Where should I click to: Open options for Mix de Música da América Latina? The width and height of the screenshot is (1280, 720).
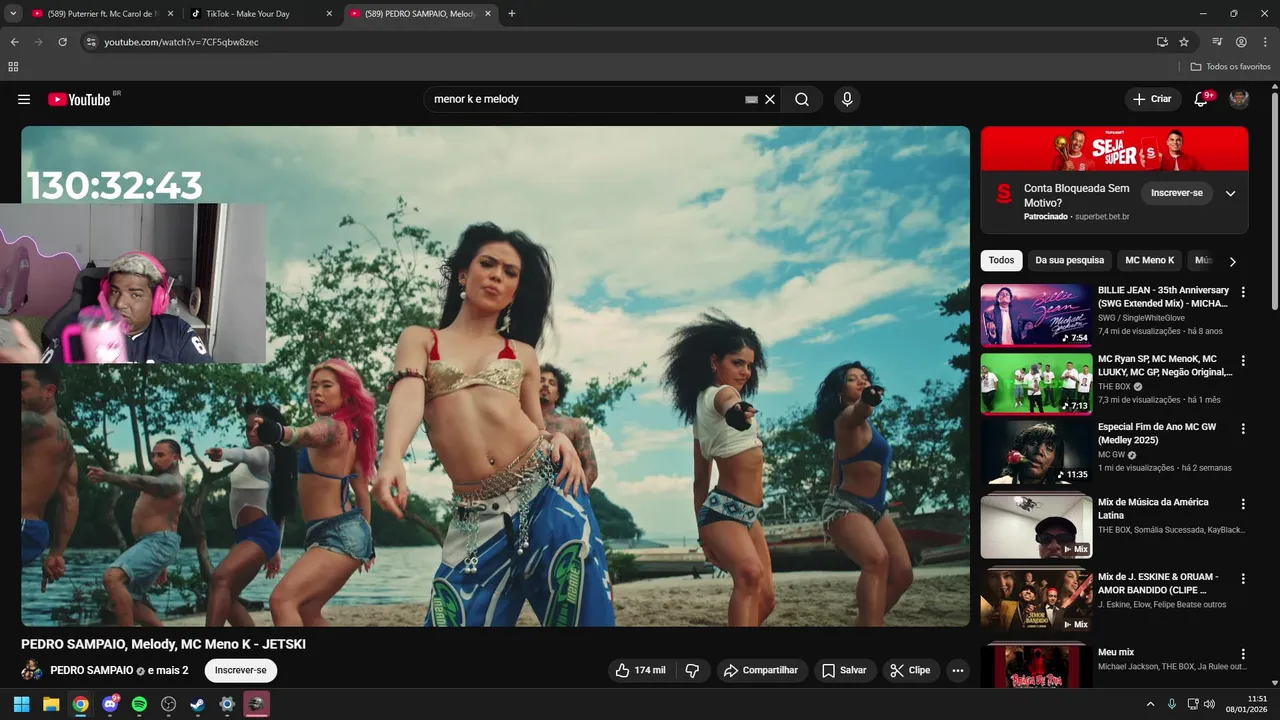[1243, 504]
